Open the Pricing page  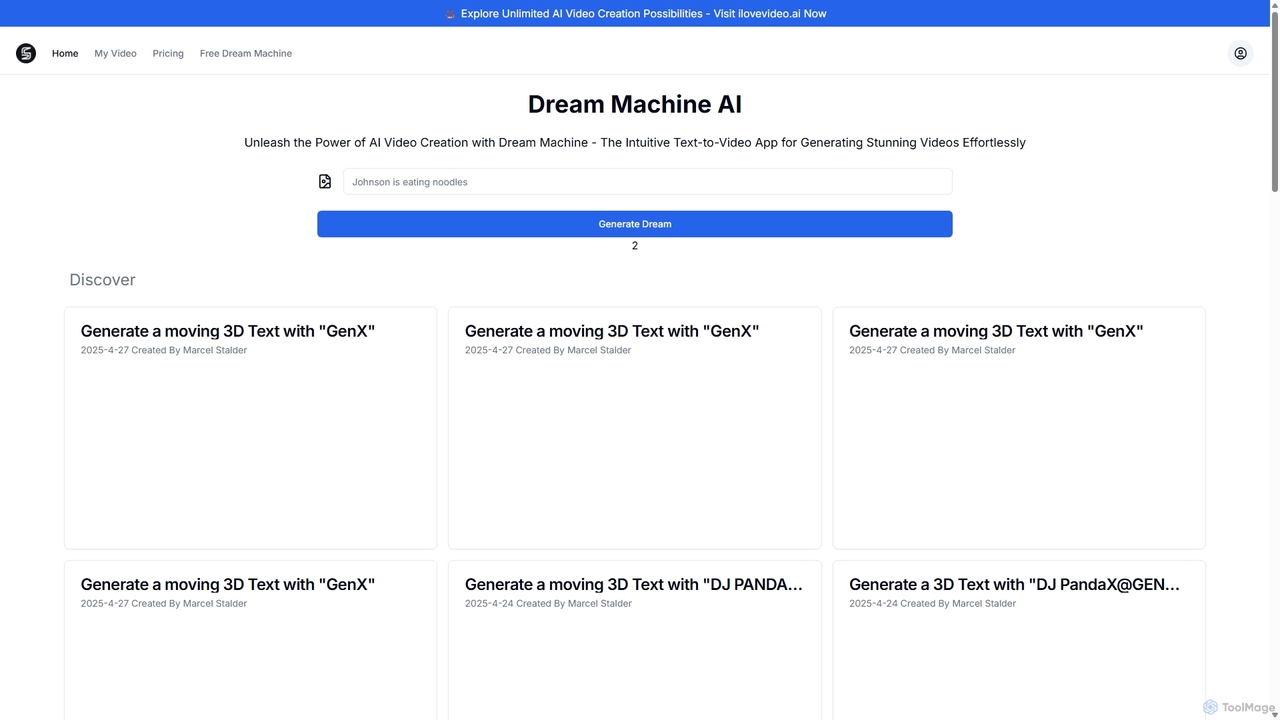tap(168, 53)
